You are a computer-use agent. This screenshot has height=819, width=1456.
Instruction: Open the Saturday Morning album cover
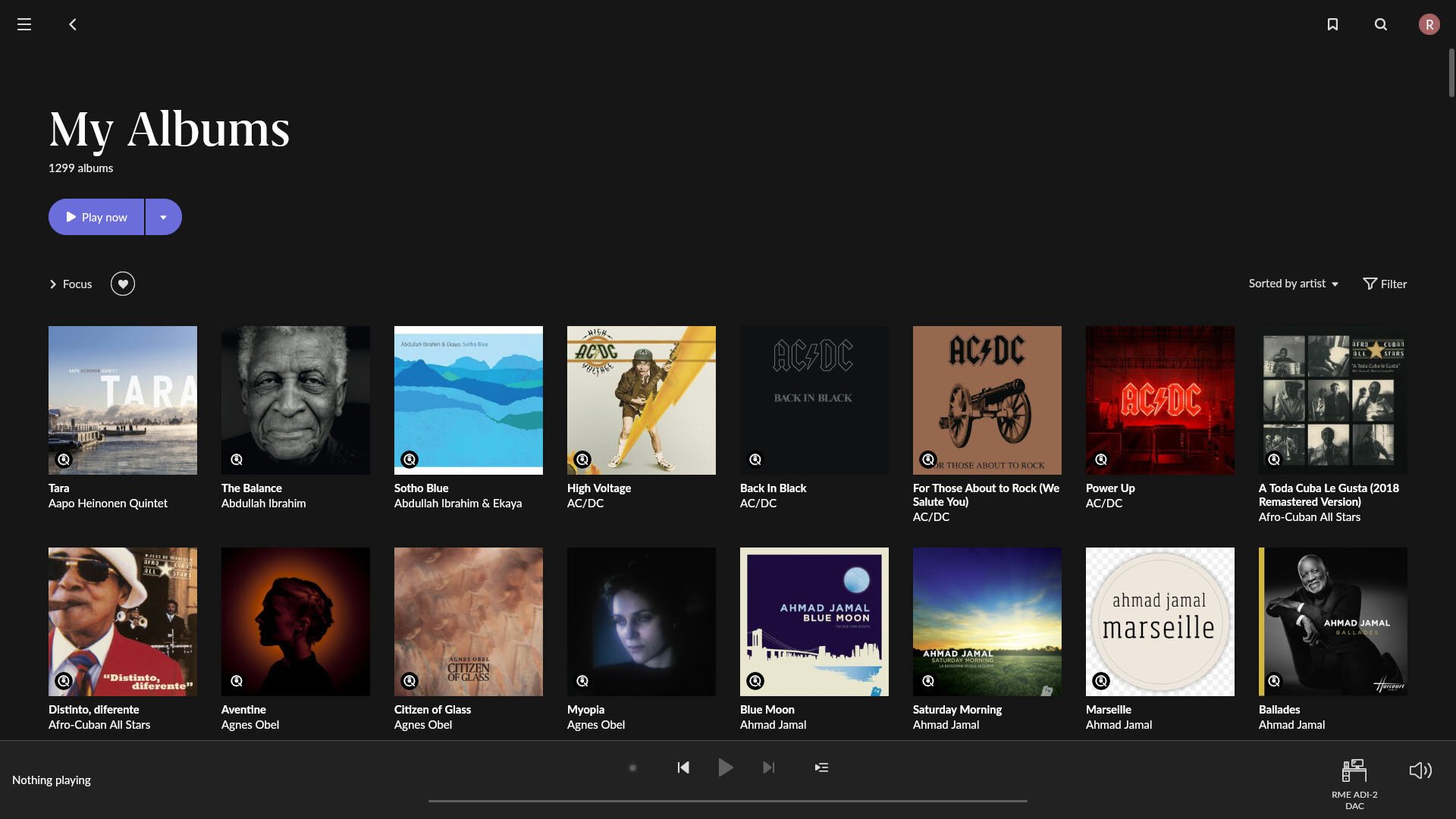pos(987,622)
